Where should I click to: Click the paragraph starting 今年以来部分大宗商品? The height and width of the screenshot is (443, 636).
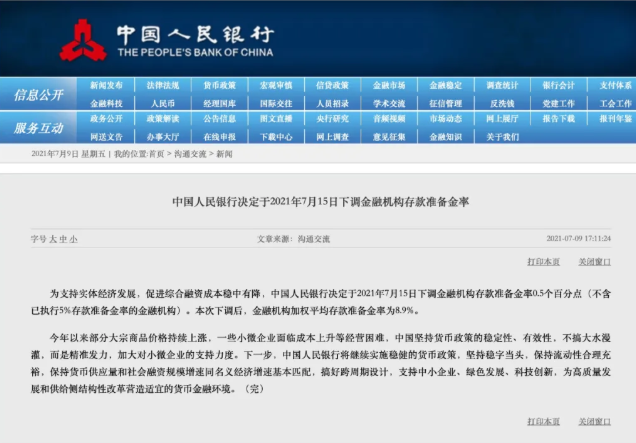click(x=321, y=363)
